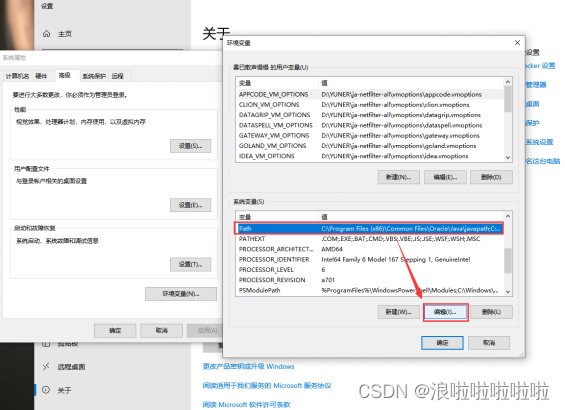The width and height of the screenshot is (565, 410).
Task: Click system variables list scroll-down arrow
Action: [x=508, y=292]
